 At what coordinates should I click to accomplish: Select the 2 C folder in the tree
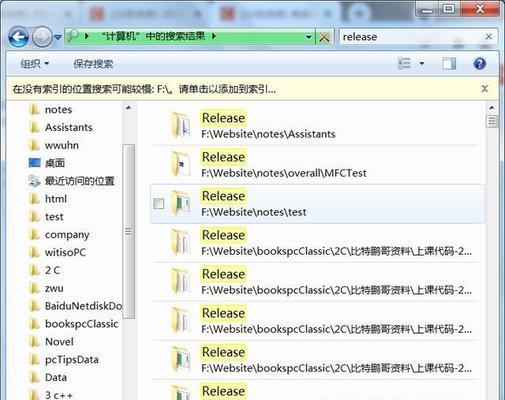click(52, 270)
